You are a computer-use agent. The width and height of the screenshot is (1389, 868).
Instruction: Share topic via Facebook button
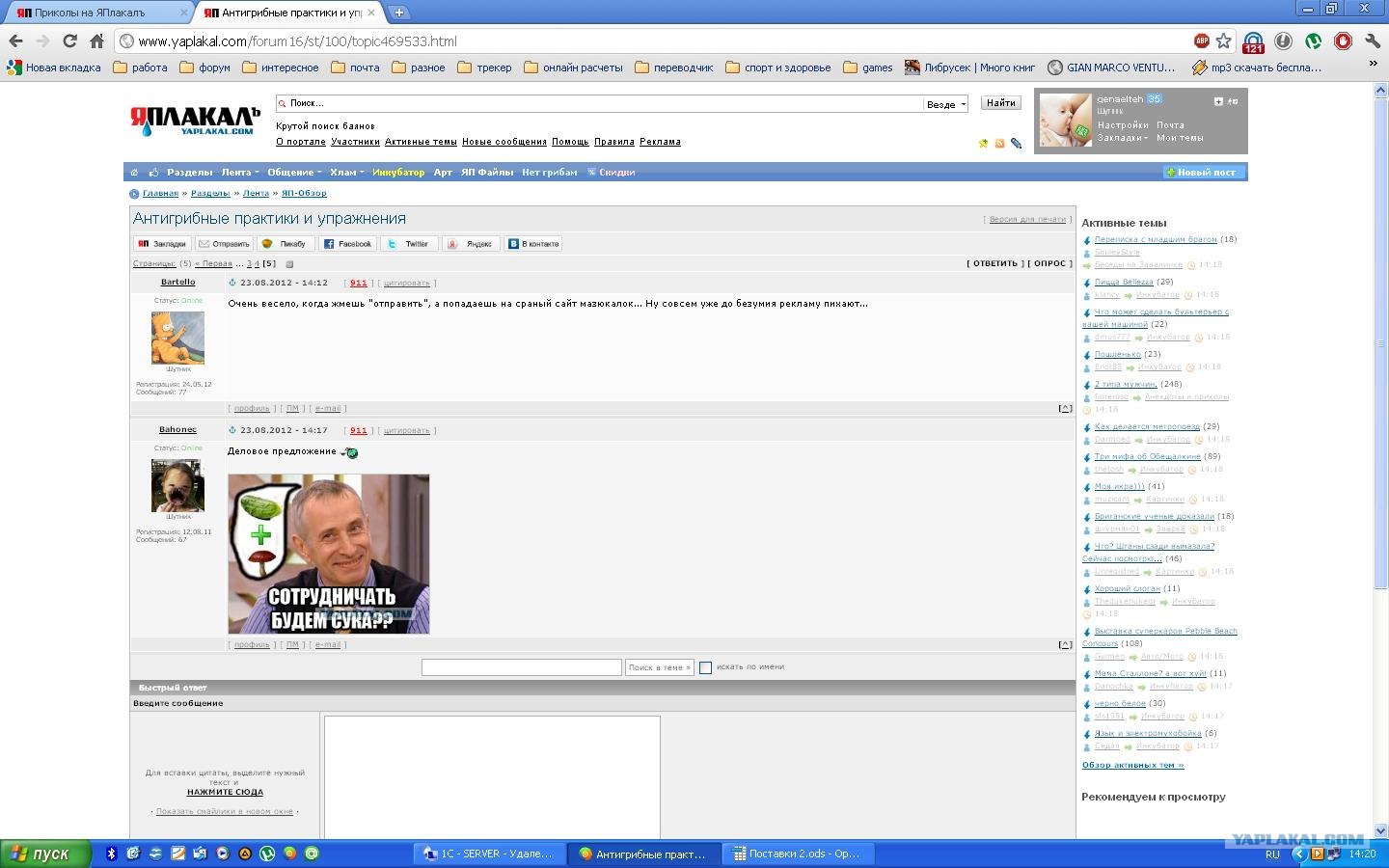point(347,244)
